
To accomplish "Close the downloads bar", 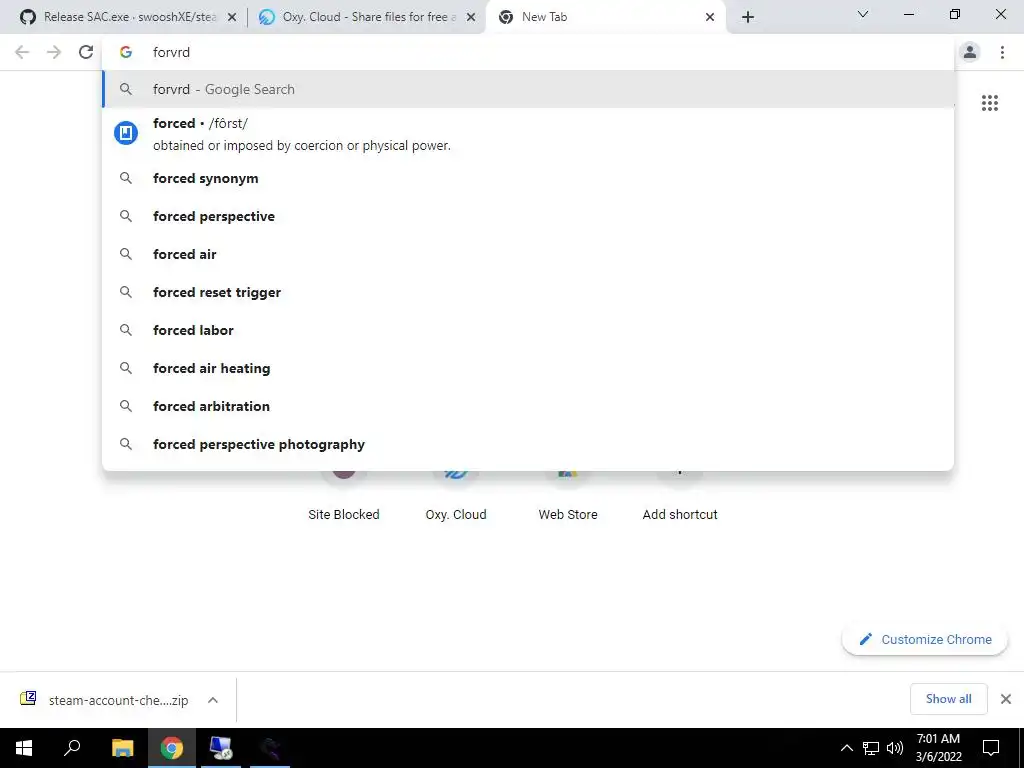I will pyautogui.click(x=1006, y=699).
